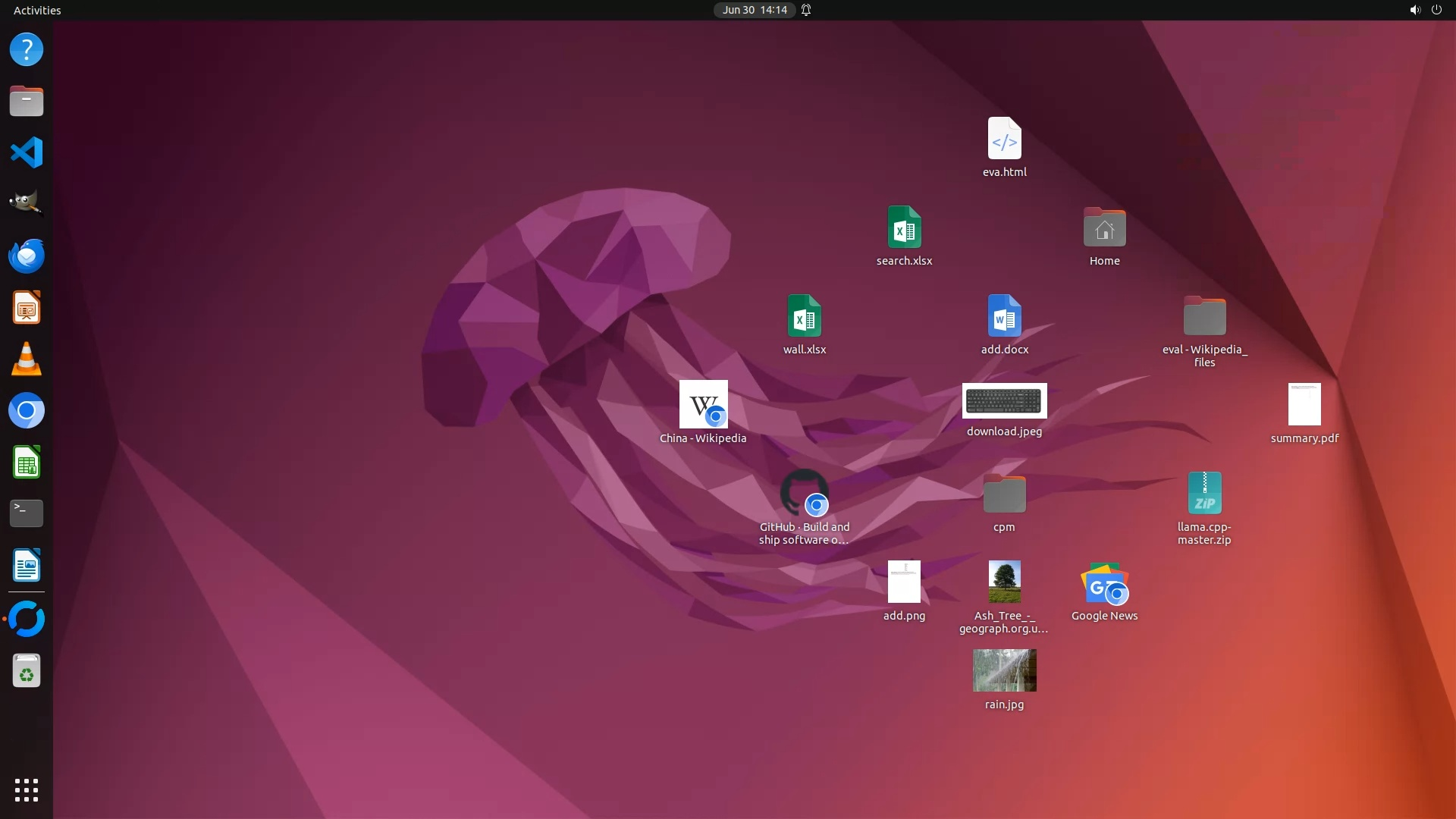Click the volume speaker icon
Screen dimensions: 1456x819
pos(1414,10)
